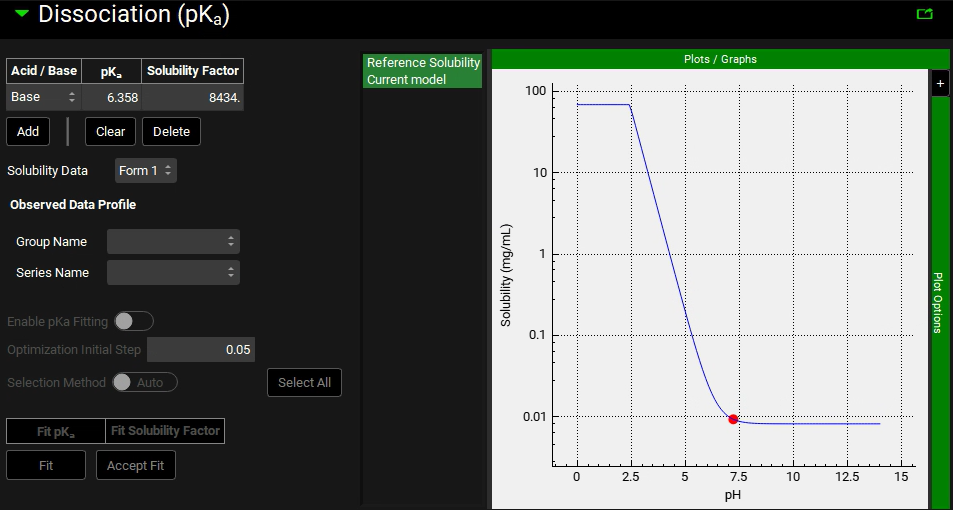
Task: Open the Form 1 solubility data dropdown
Action: [x=146, y=171]
